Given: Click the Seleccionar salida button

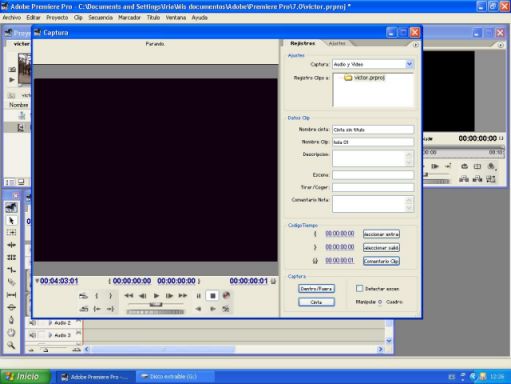Looking at the screenshot, I should coord(381,248).
